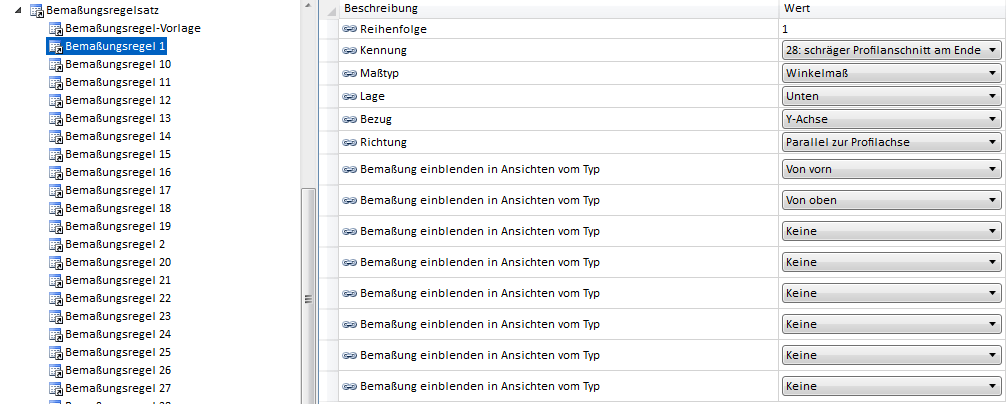The image size is (1006, 404).
Task: Expand the Lage dropdown set to Unten
Action: pyautogui.click(x=991, y=96)
